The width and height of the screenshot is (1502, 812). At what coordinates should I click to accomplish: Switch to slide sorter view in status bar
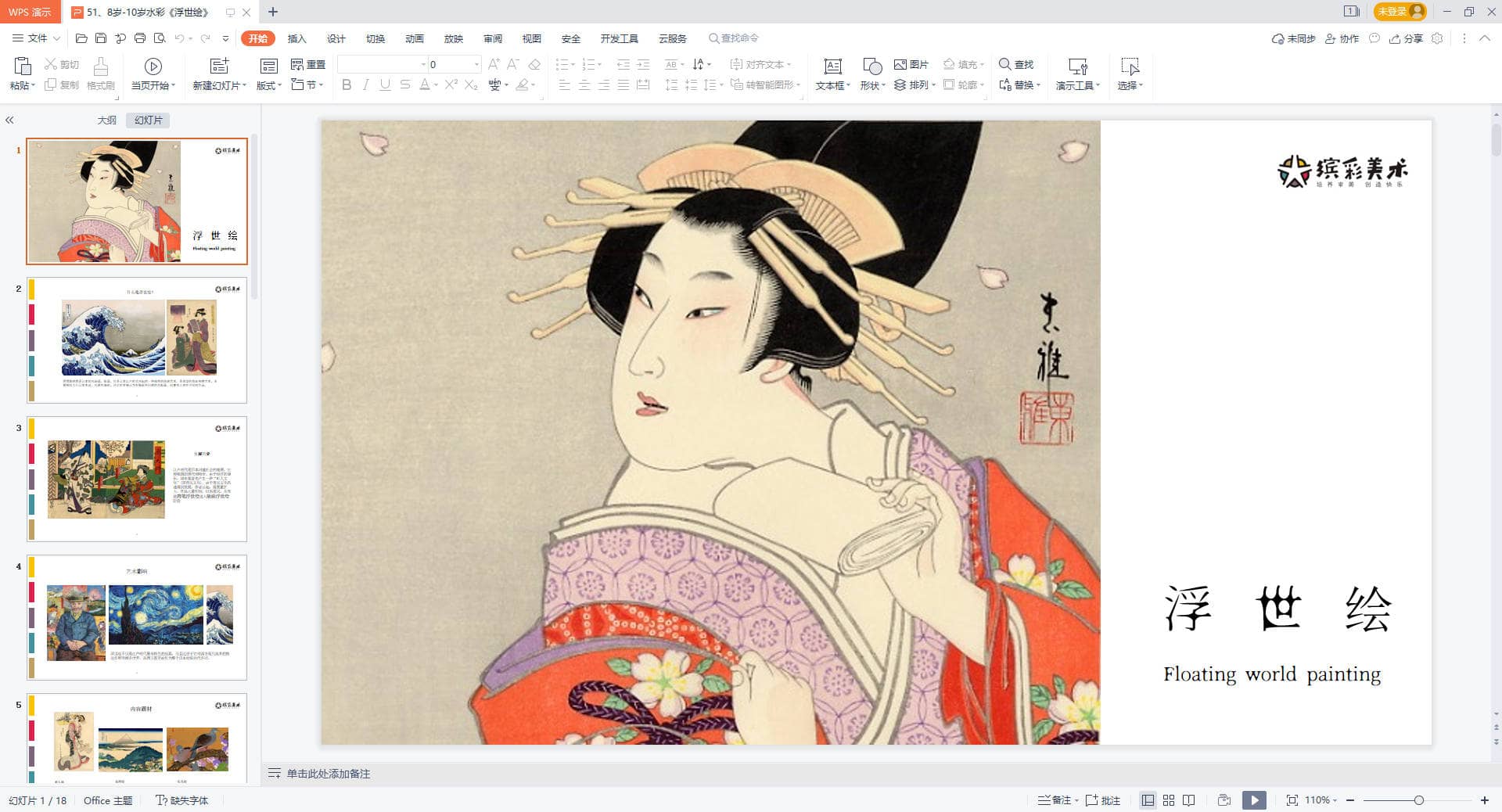(x=1169, y=800)
